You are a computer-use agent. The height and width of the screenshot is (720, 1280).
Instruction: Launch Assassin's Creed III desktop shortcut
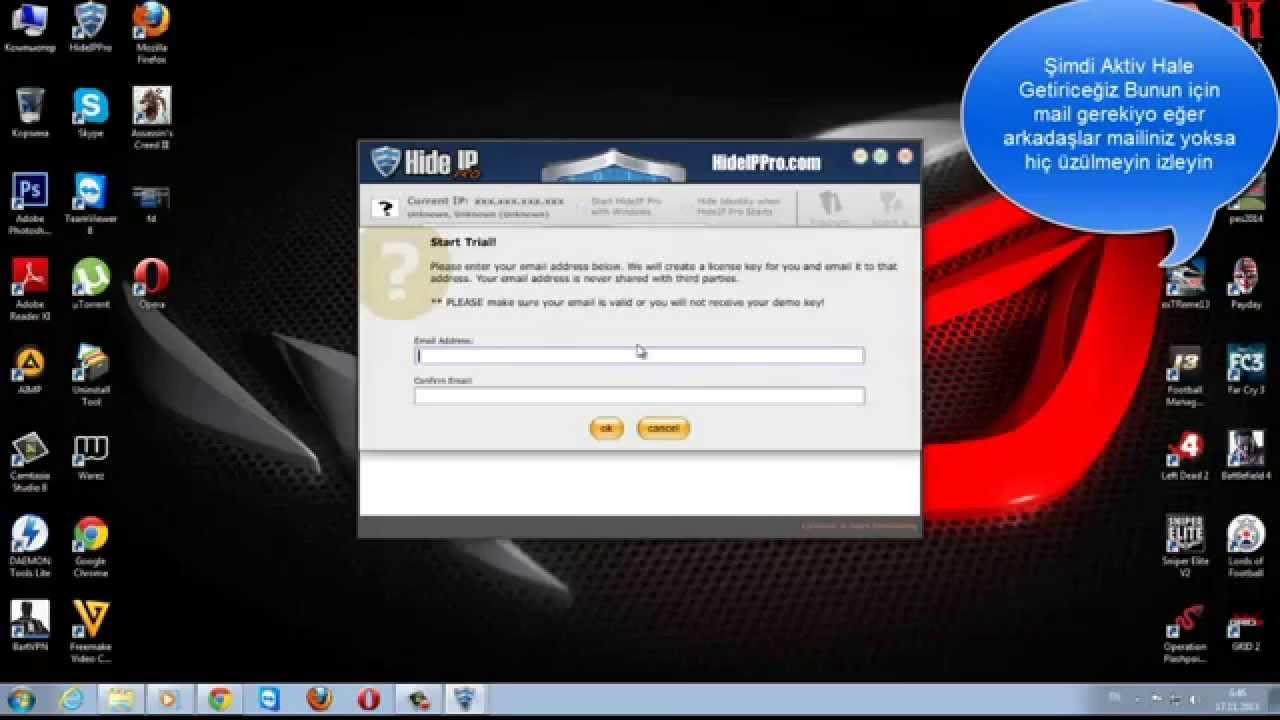click(152, 118)
